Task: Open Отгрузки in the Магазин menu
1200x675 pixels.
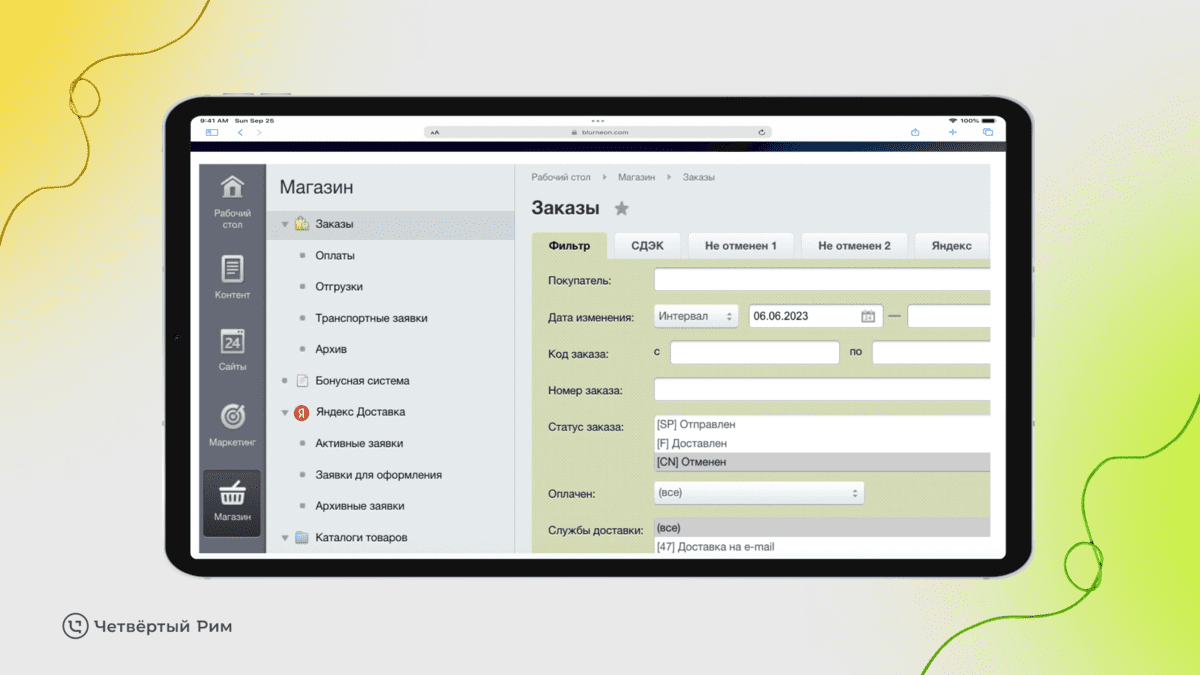Action: click(x=339, y=287)
